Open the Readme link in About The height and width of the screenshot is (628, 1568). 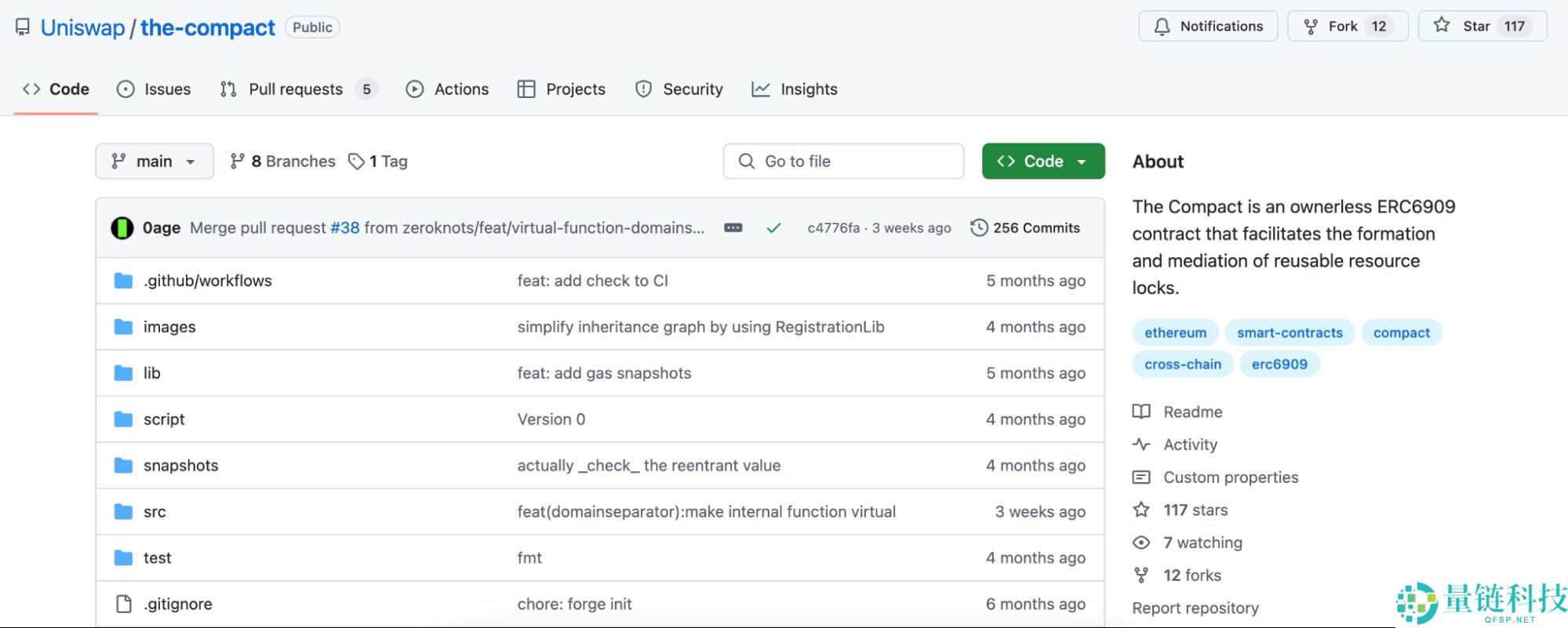(1192, 412)
